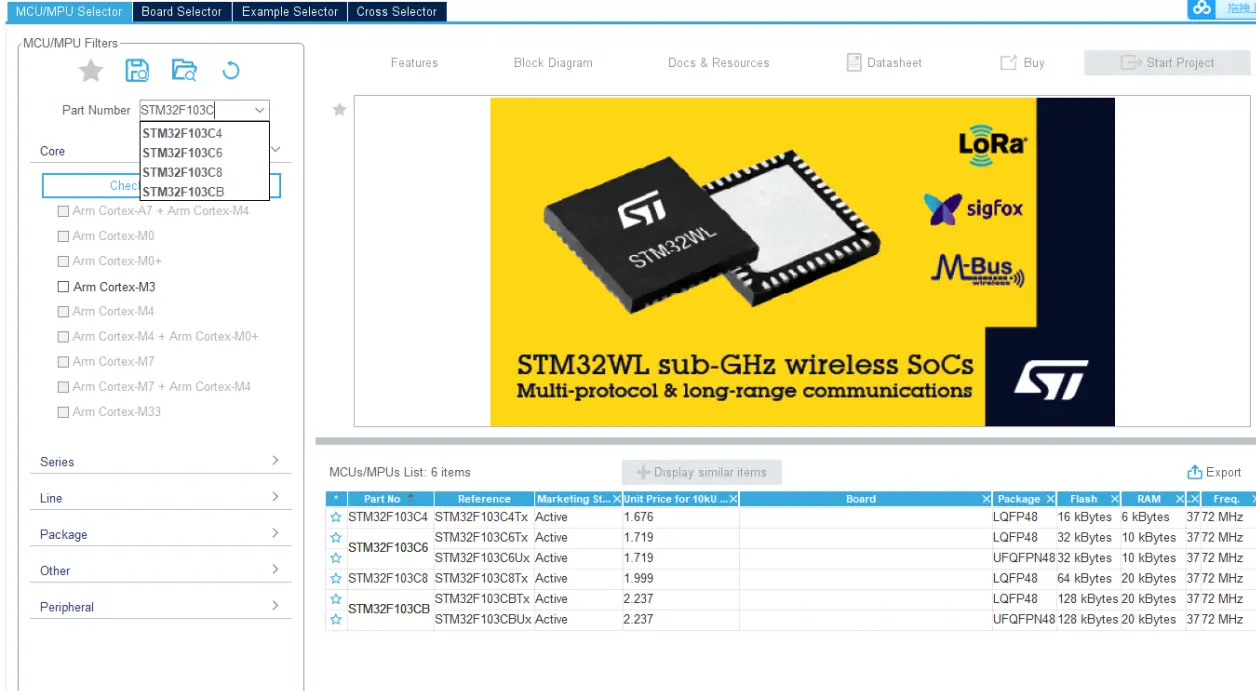Viewport: 1256px width, 691px height.
Task: Select STM32F103CB from the suggestion list
Action: [x=204, y=192]
